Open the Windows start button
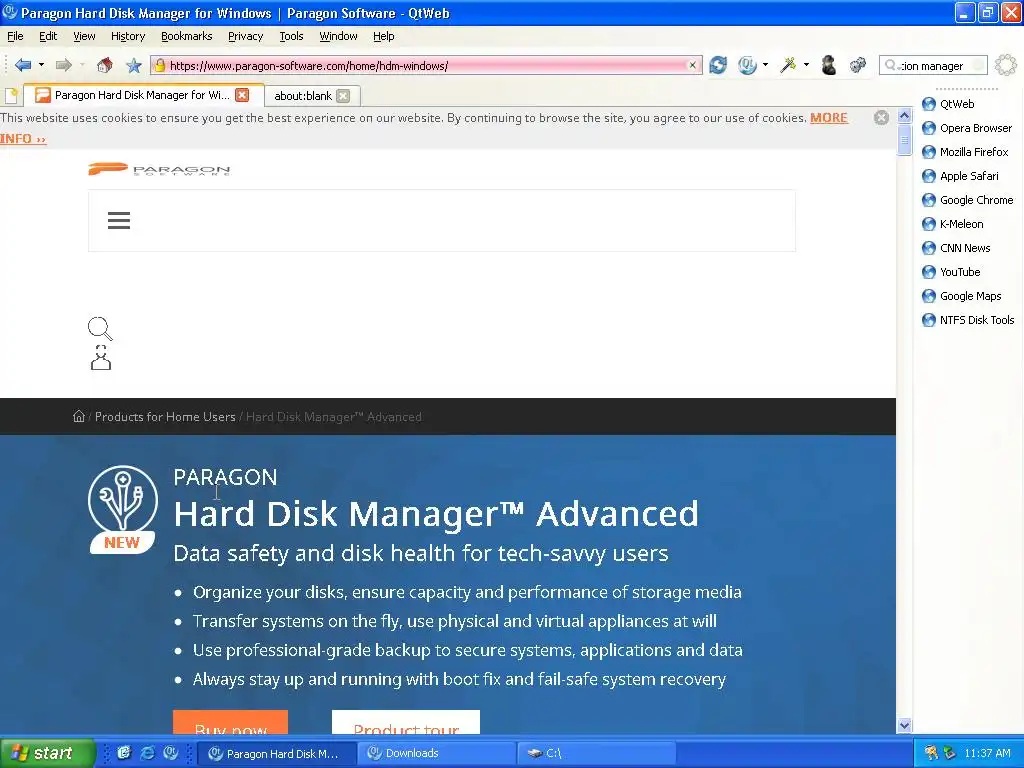The height and width of the screenshot is (768, 1024). [48, 753]
